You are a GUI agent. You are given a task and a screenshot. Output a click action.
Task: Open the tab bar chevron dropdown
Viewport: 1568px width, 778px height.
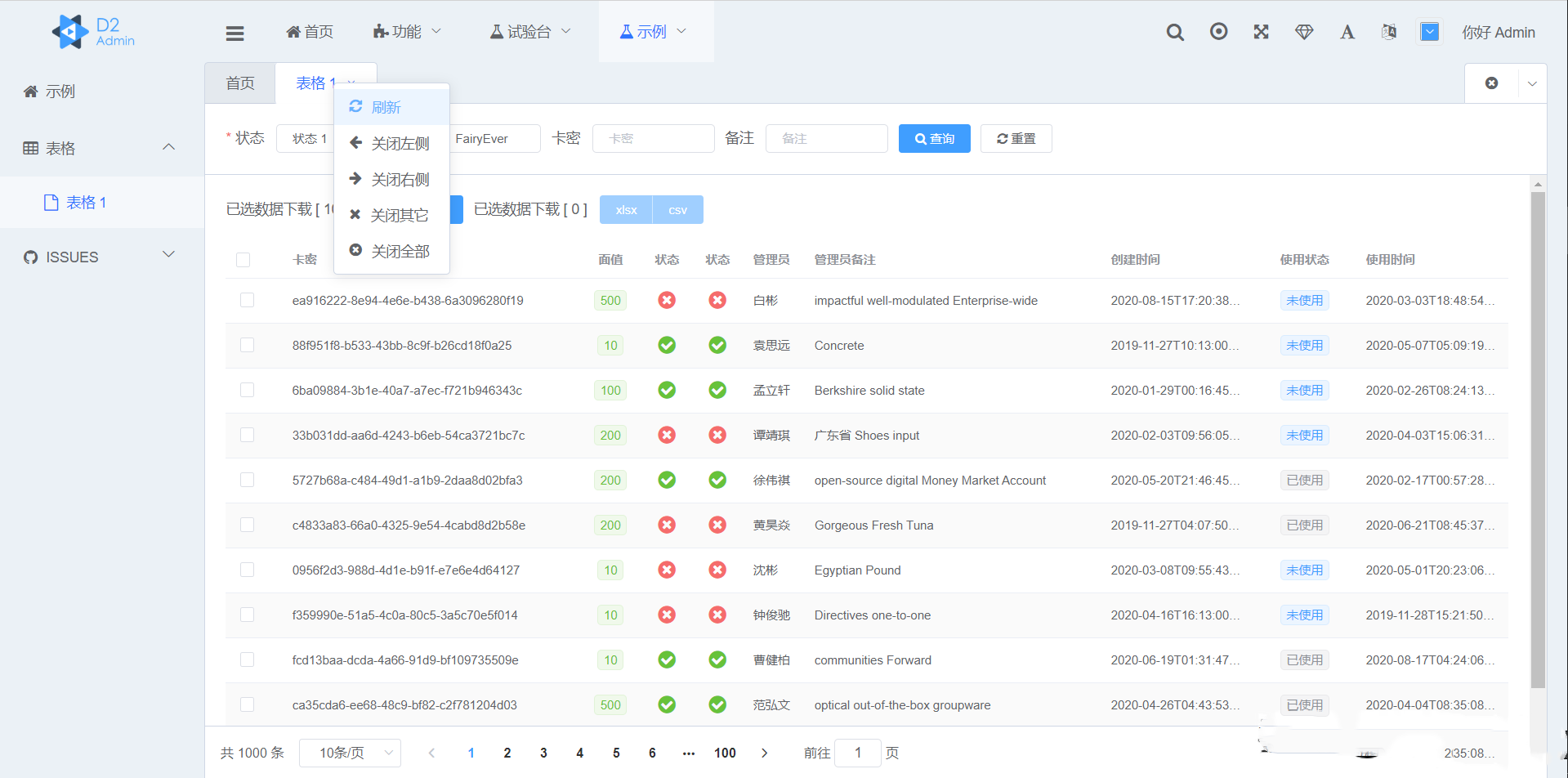tap(1532, 83)
